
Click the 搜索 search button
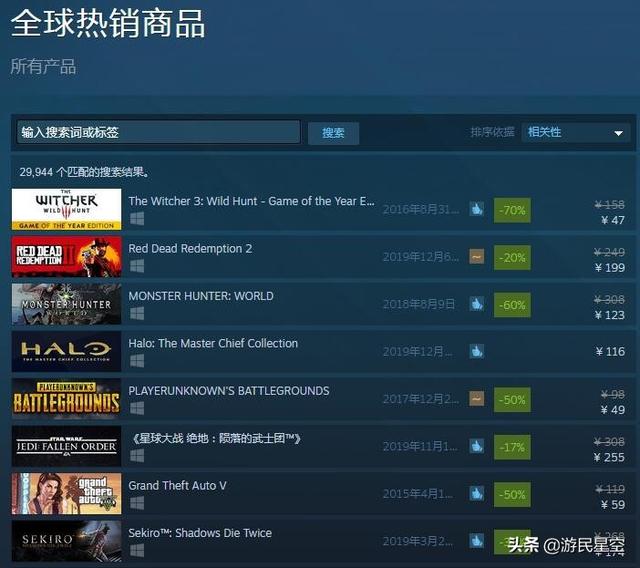(333, 133)
